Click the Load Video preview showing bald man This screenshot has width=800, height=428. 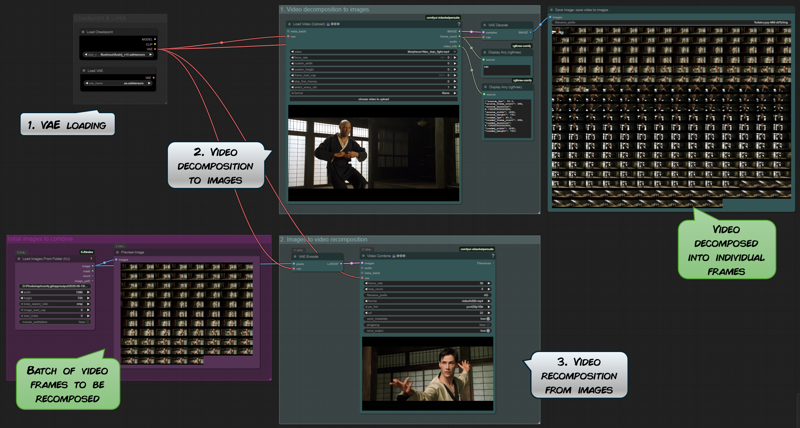click(x=373, y=153)
